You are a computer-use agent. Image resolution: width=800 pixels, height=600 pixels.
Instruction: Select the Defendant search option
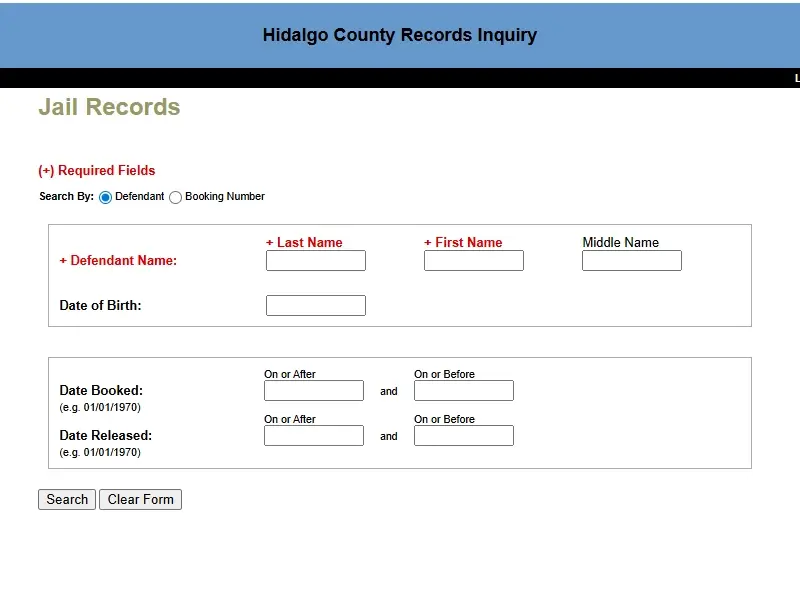pyautogui.click(x=105, y=197)
